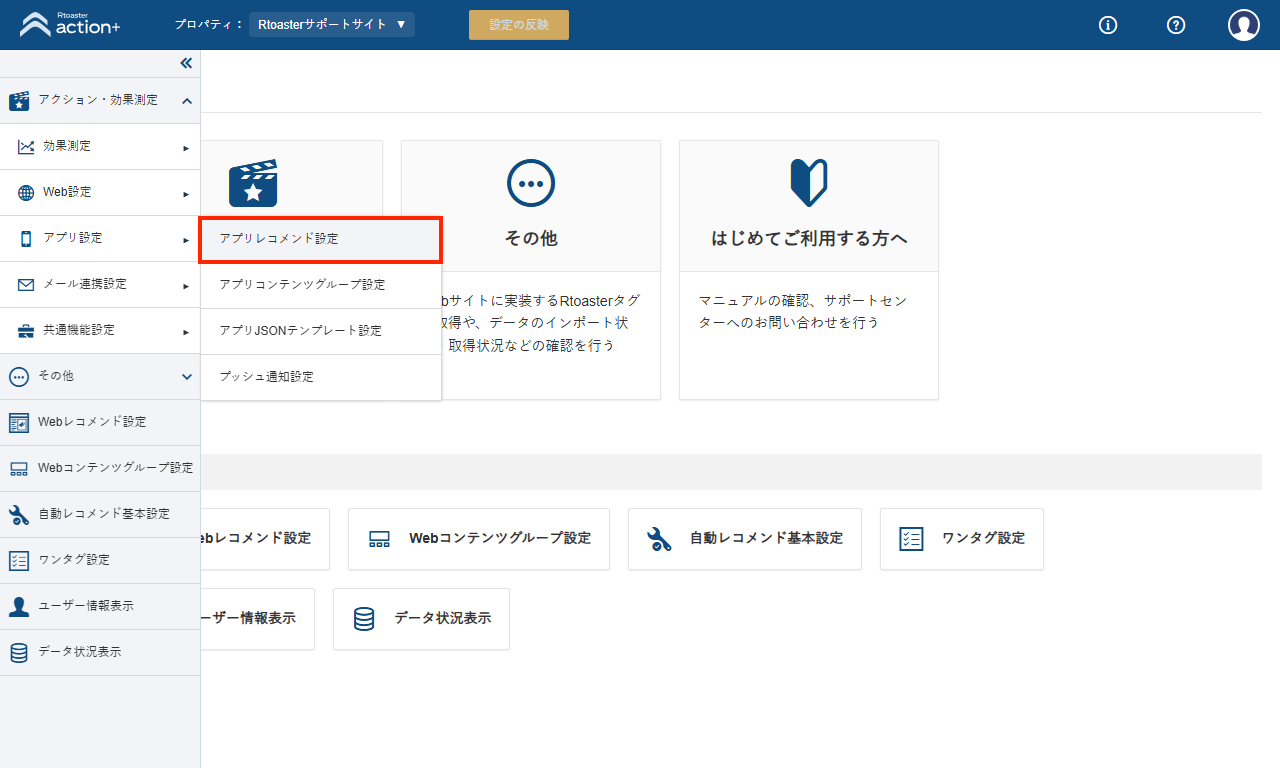Viewport: 1280px width, 768px height.
Task: Click the clapperboard icon beside アクション・効果測定
Action: coord(18,100)
